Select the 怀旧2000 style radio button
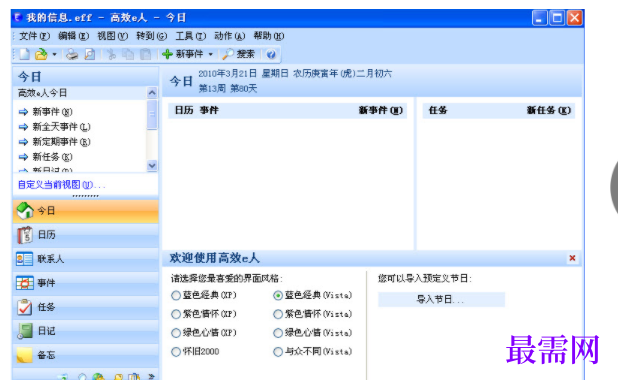The width and height of the screenshot is (618, 381). (x=176, y=351)
